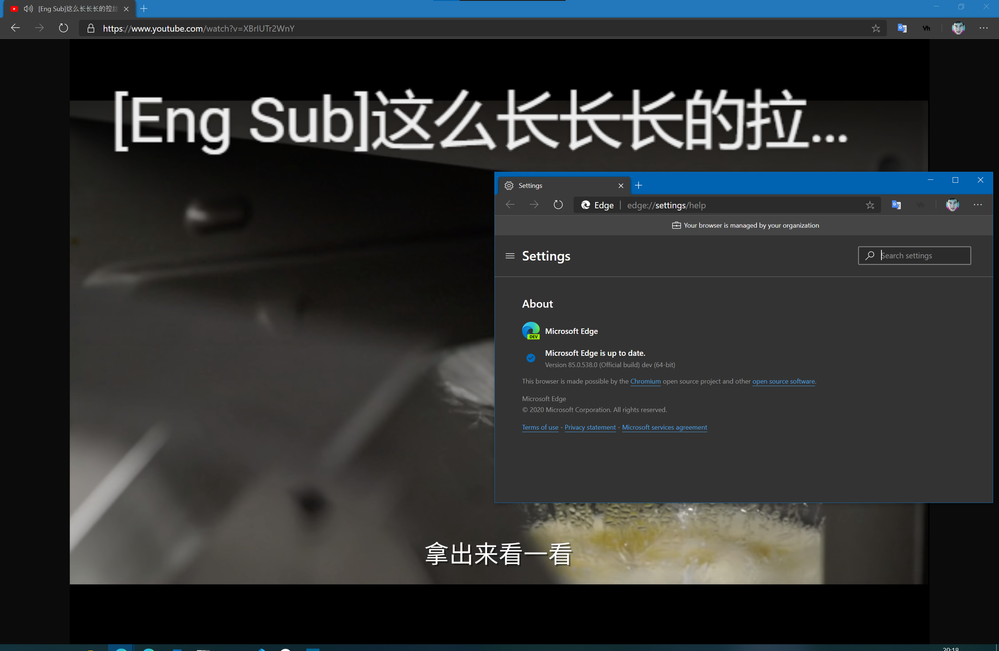Open the Settings and more menu in the Settings window
Screen dimensions: 999x651
[x=978, y=205]
